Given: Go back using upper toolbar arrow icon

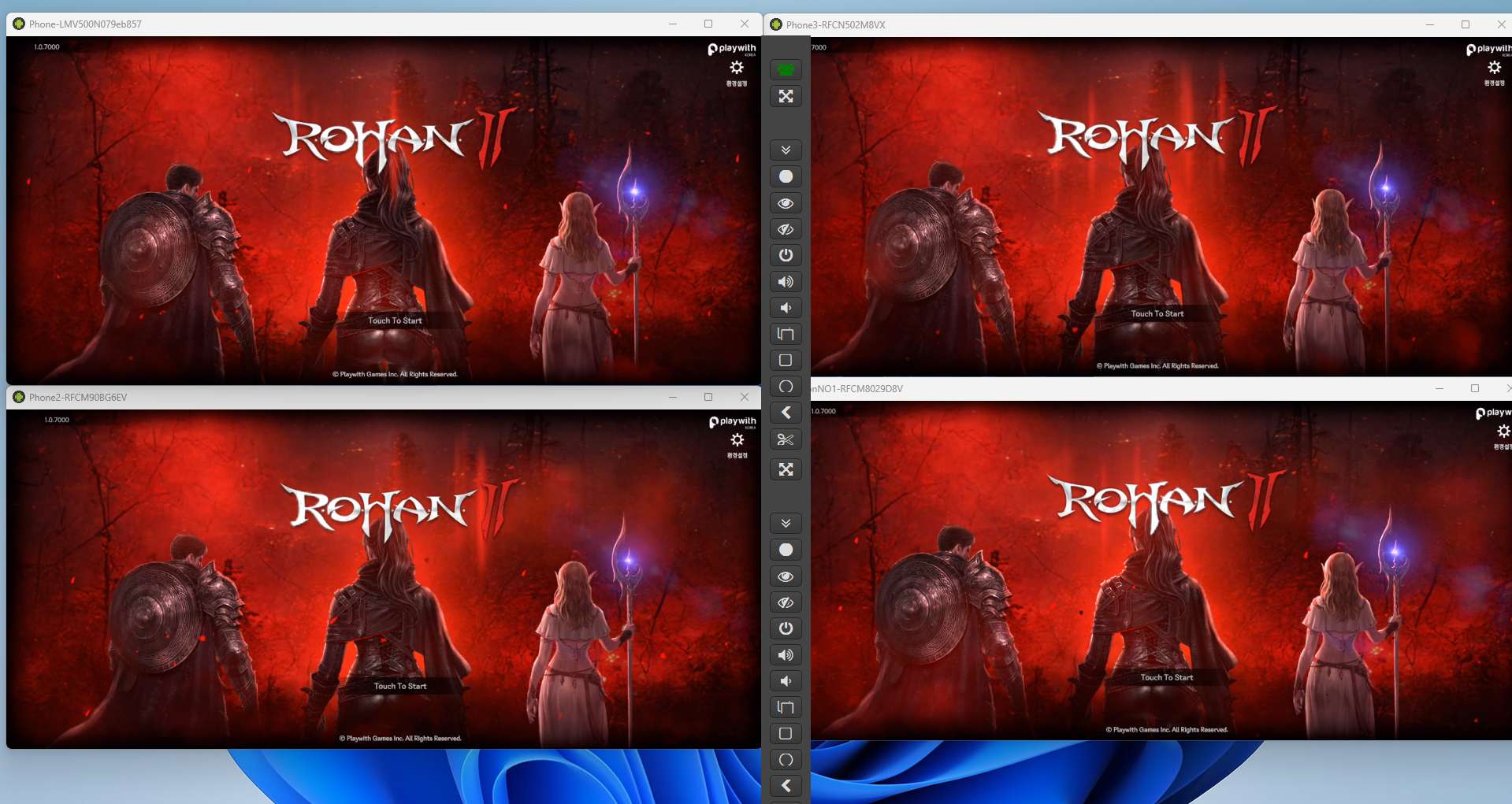Looking at the screenshot, I should point(786,413).
